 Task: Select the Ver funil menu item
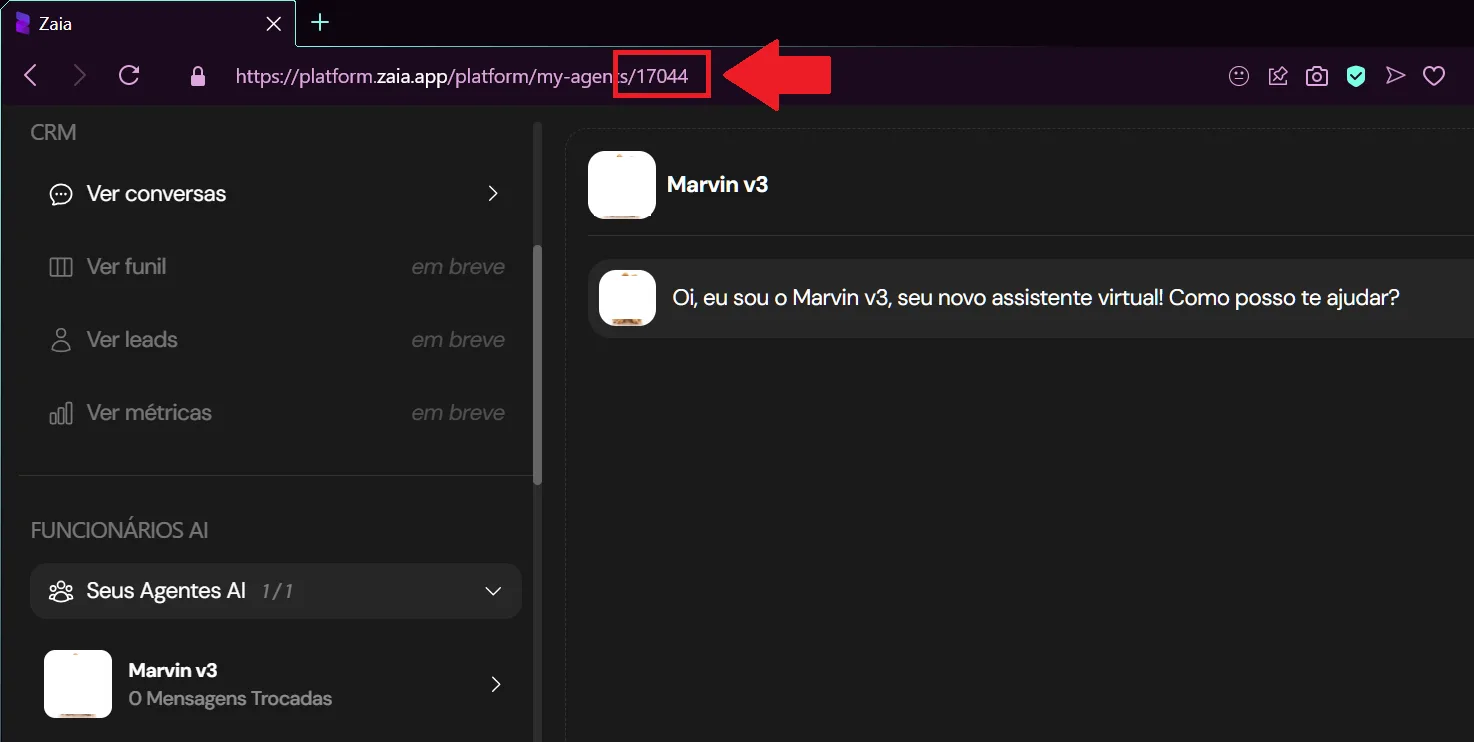coord(276,267)
